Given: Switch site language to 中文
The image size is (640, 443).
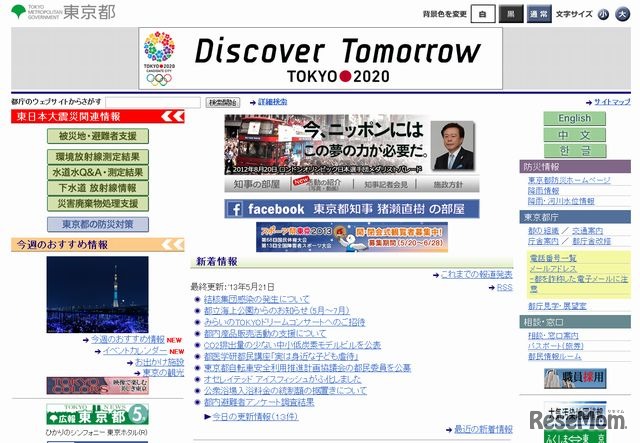Looking at the screenshot, I should pos(575,135).
